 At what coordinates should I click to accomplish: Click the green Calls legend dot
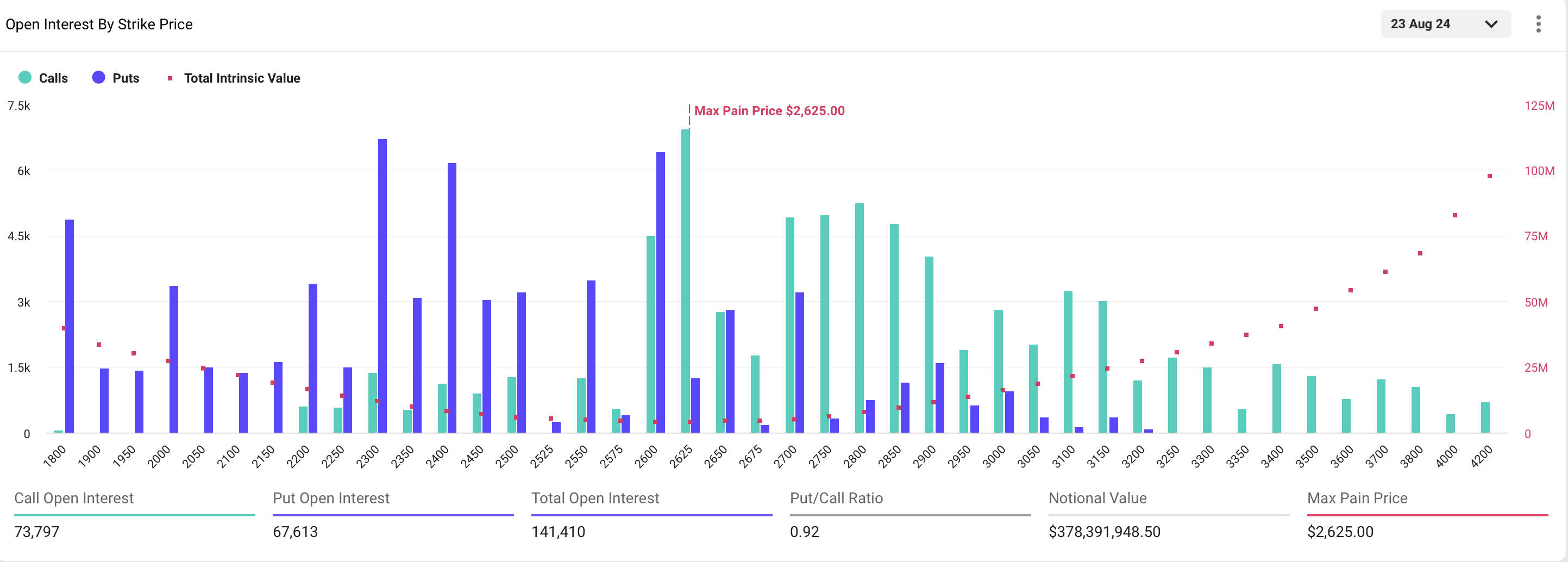[x=25, y=78]
